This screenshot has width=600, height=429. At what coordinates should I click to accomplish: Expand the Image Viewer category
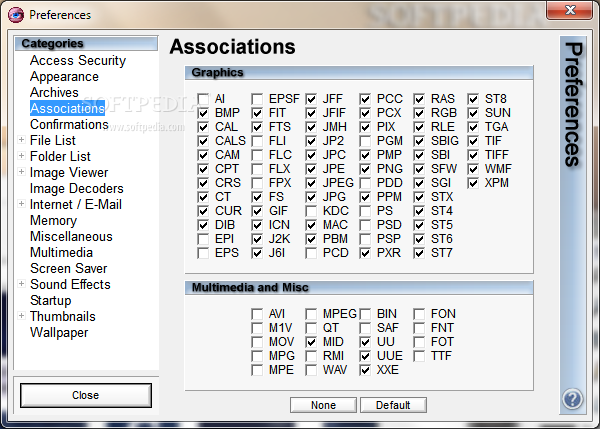22,172
